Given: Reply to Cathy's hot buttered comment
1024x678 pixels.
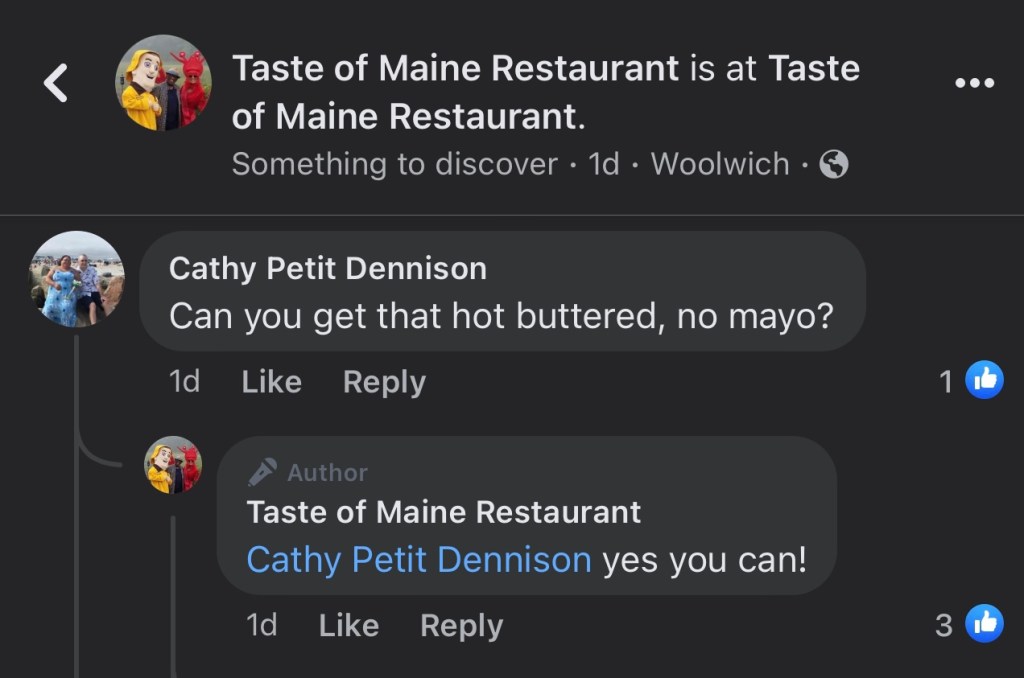Looking at the screenshot, I should (x=384, y=381).
